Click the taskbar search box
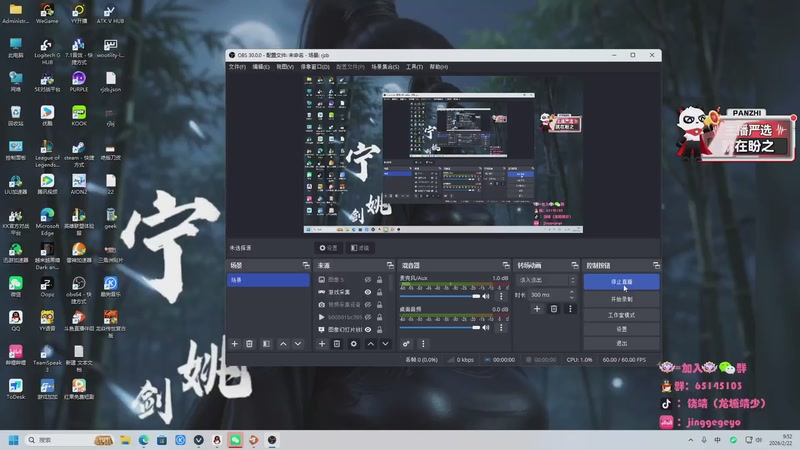 (69, 440)
